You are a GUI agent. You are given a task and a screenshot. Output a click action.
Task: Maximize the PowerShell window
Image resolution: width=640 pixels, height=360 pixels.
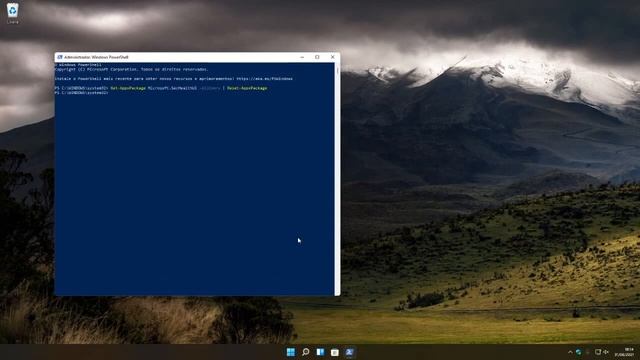click(317, 57)
